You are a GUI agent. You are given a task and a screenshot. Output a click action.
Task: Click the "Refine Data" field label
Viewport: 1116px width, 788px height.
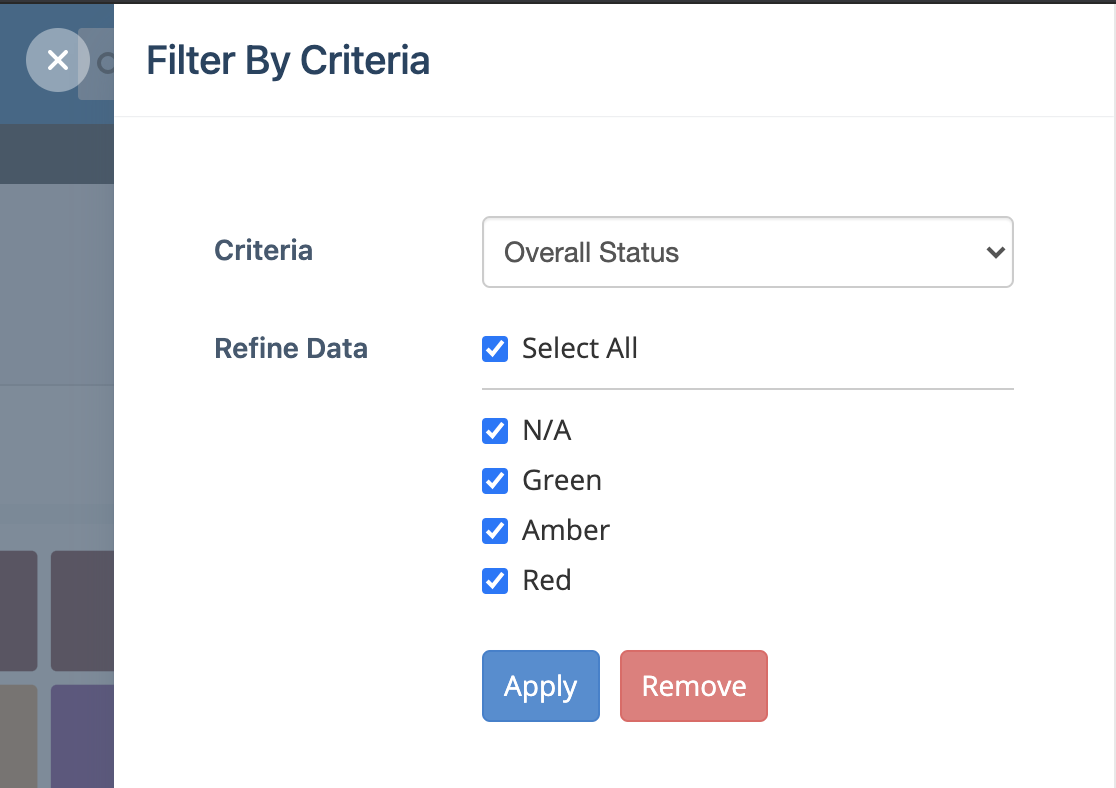(291, 349)
